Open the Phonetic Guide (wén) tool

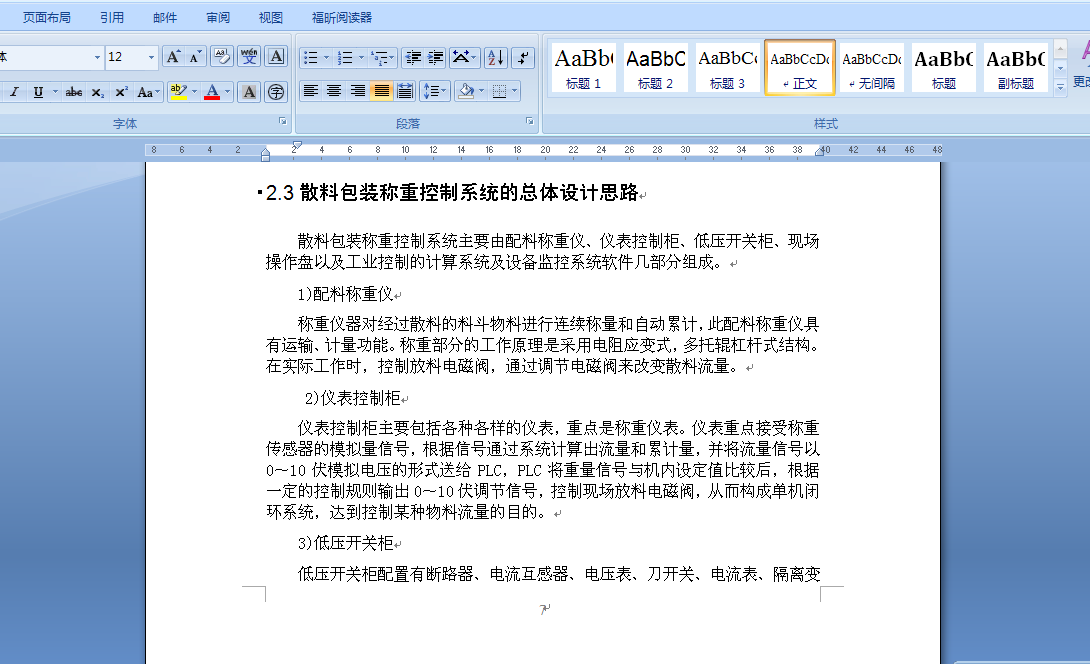coord(249,57)
